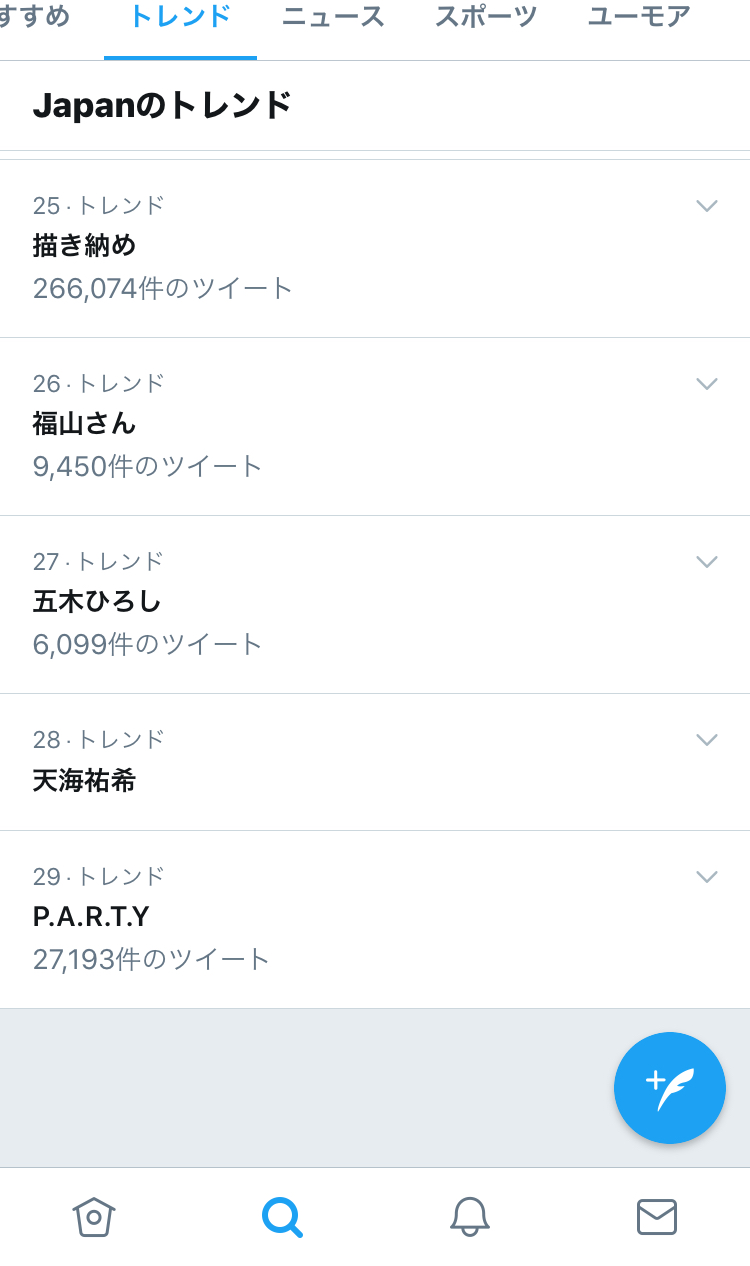Open Messages envelope icon

(657, 1216)
